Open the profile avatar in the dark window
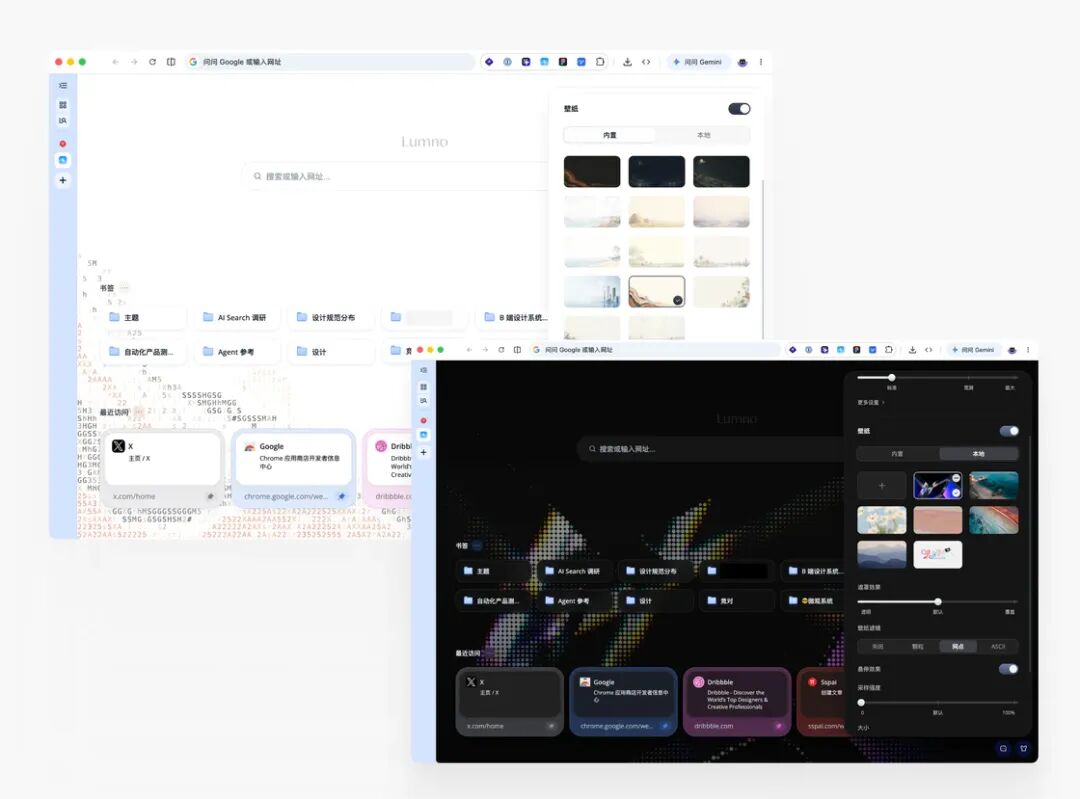 click(x=1012, y=350)
